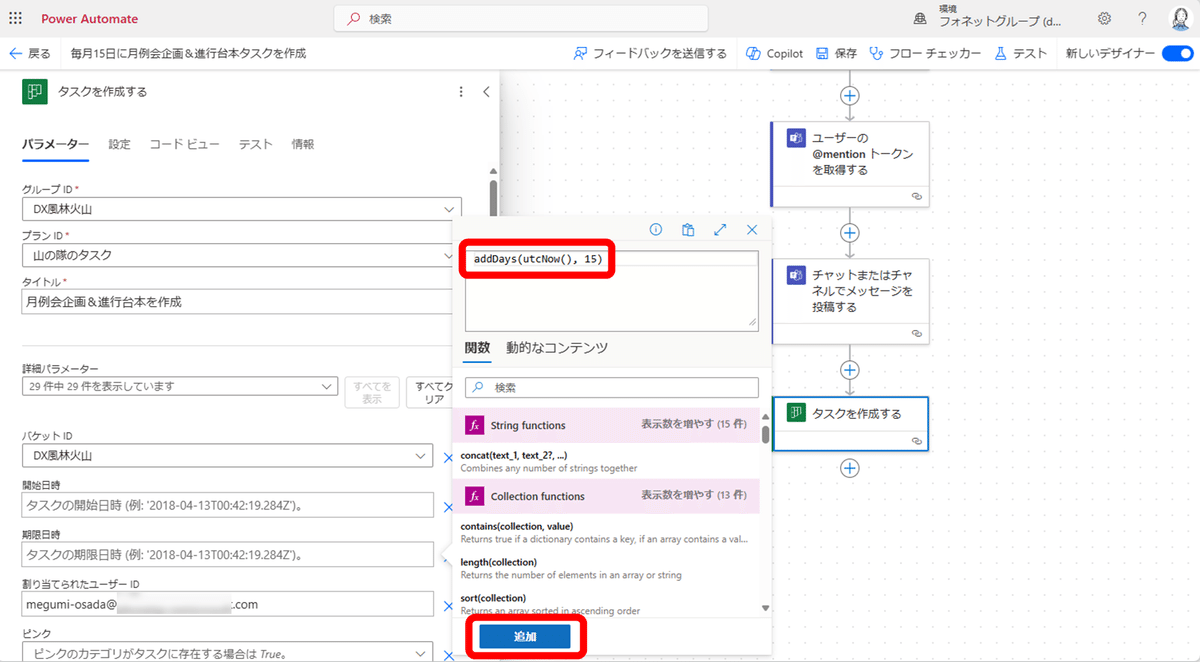Click the function 検索 box
The image size is (1200, 662).
(611, 387)
